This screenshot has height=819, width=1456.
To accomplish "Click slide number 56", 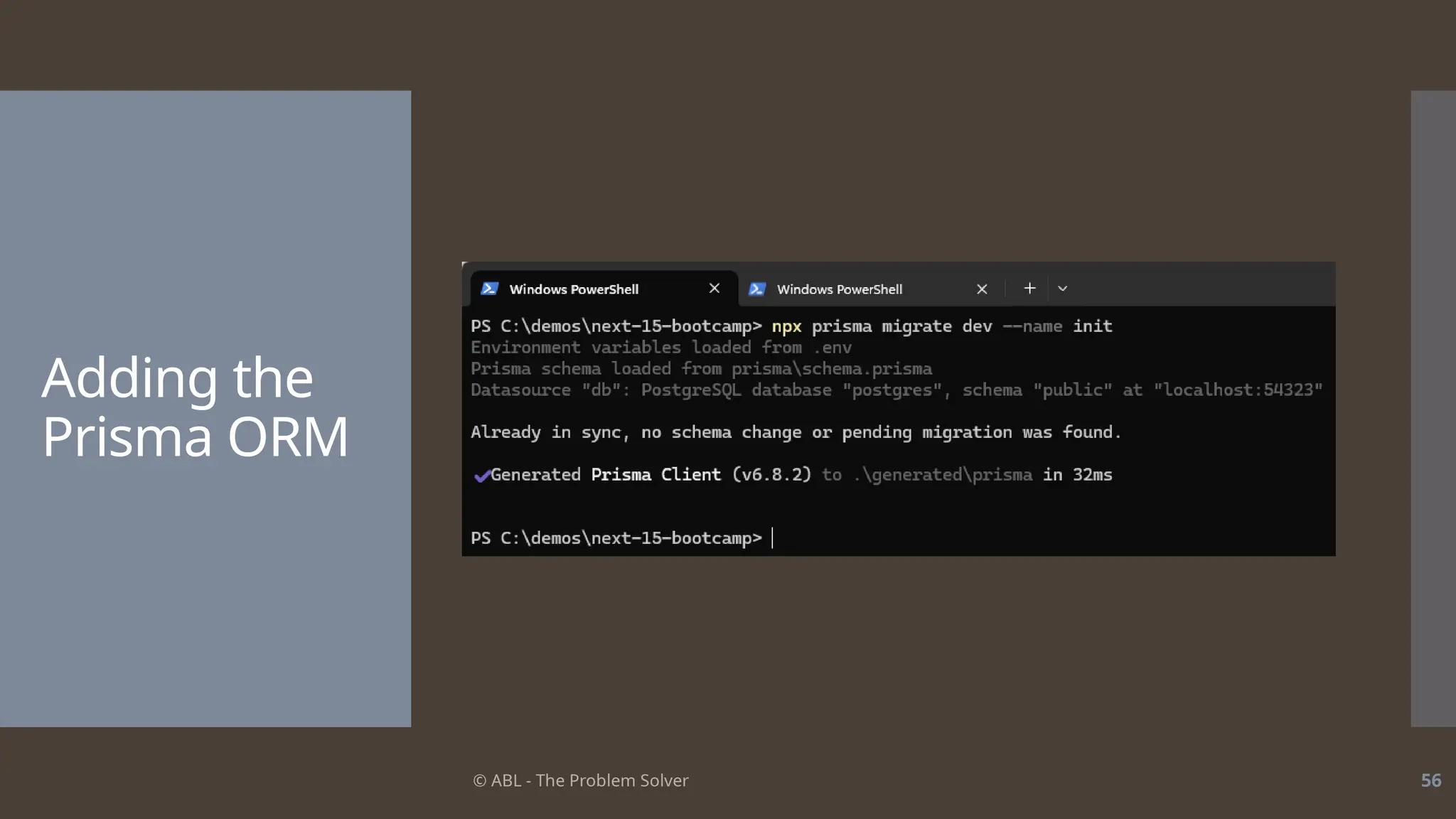I will coord(1430,780).
